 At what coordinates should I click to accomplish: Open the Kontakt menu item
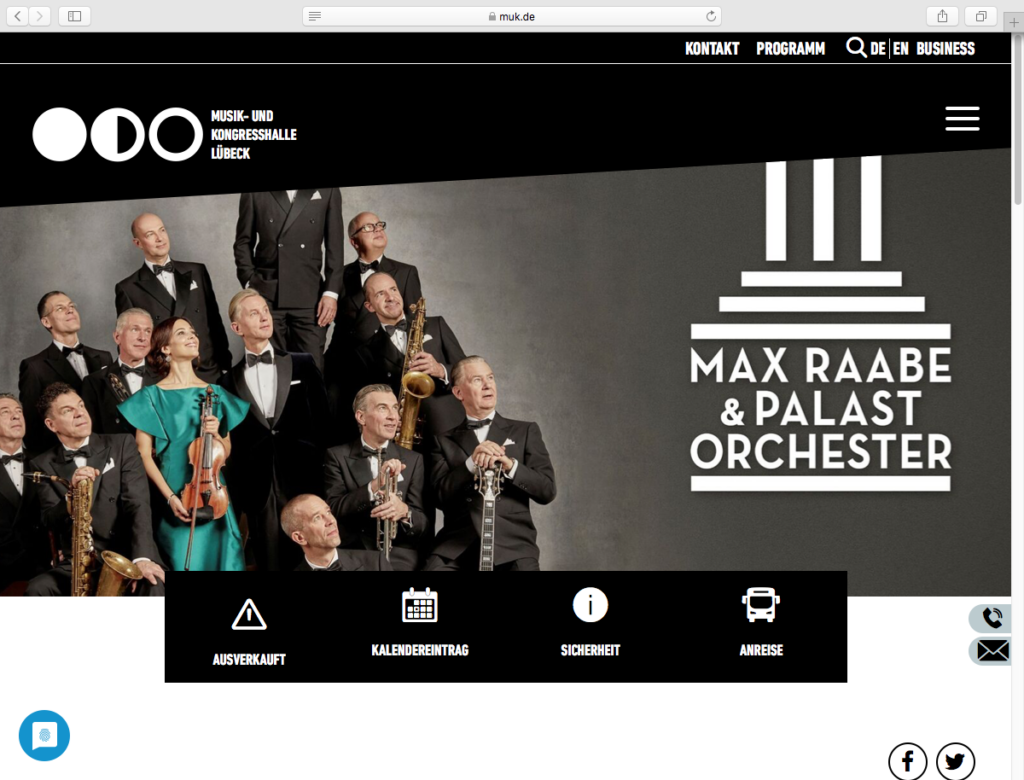712,49
